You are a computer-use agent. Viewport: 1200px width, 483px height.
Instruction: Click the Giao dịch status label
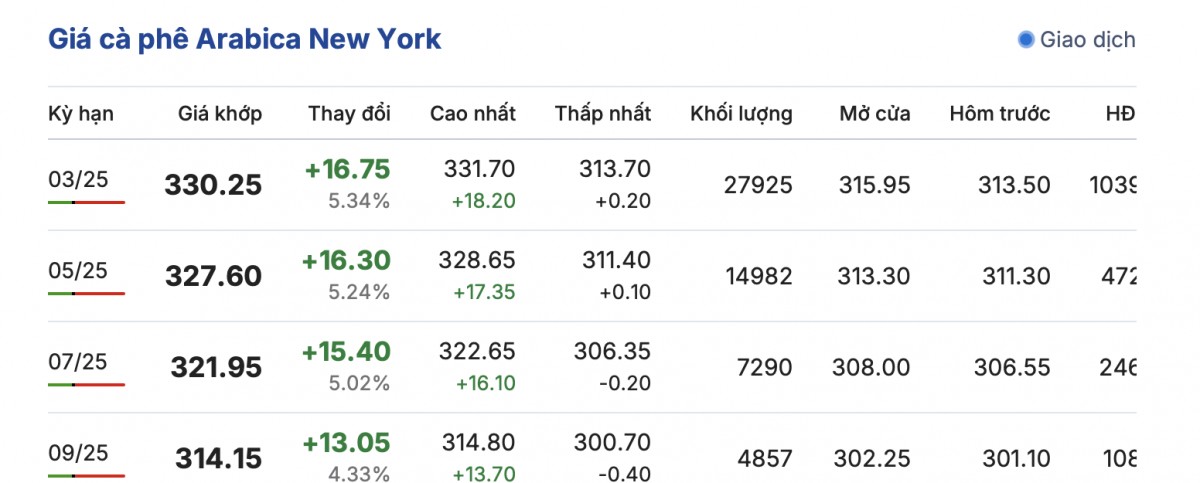(x=1087, y=40)
